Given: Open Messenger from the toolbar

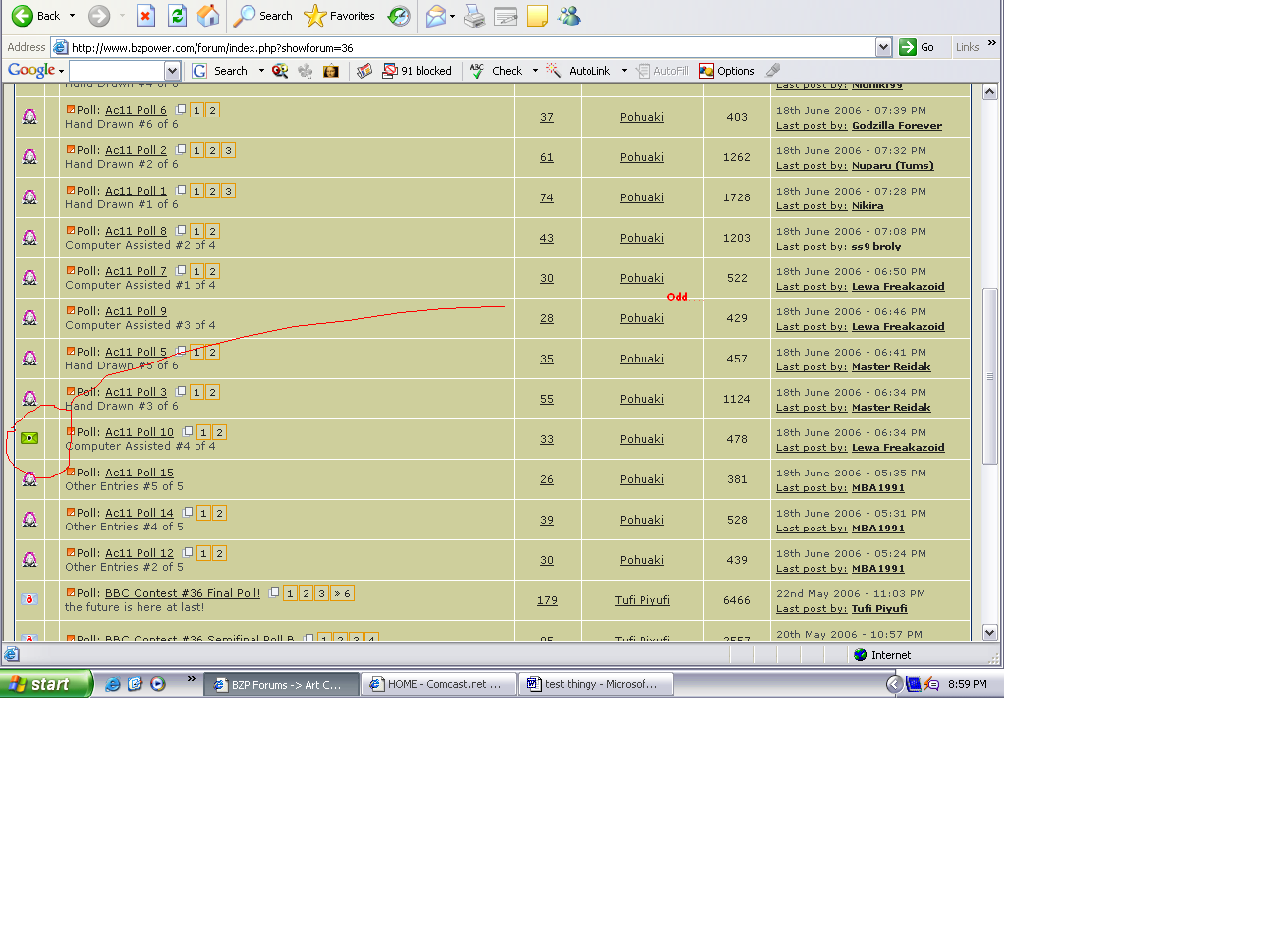Looking at the screenshot, I should (x=569, y=16).
